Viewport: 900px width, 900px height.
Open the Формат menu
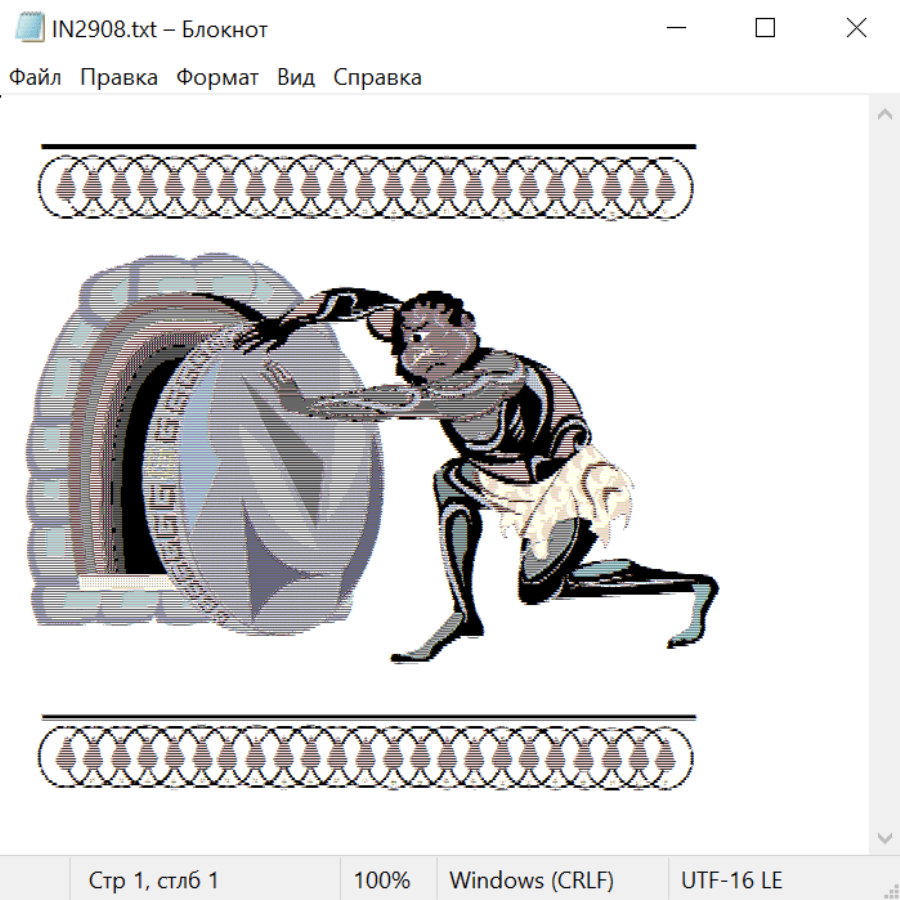pyautogui.click(x=217, y=78)
